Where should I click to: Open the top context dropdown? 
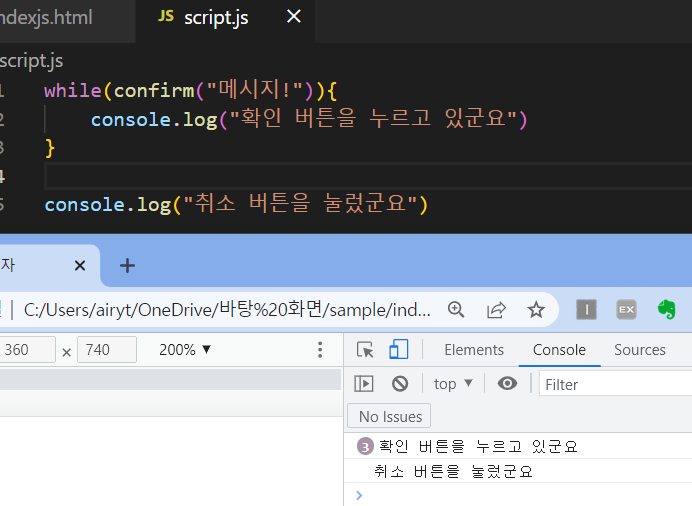453,384
